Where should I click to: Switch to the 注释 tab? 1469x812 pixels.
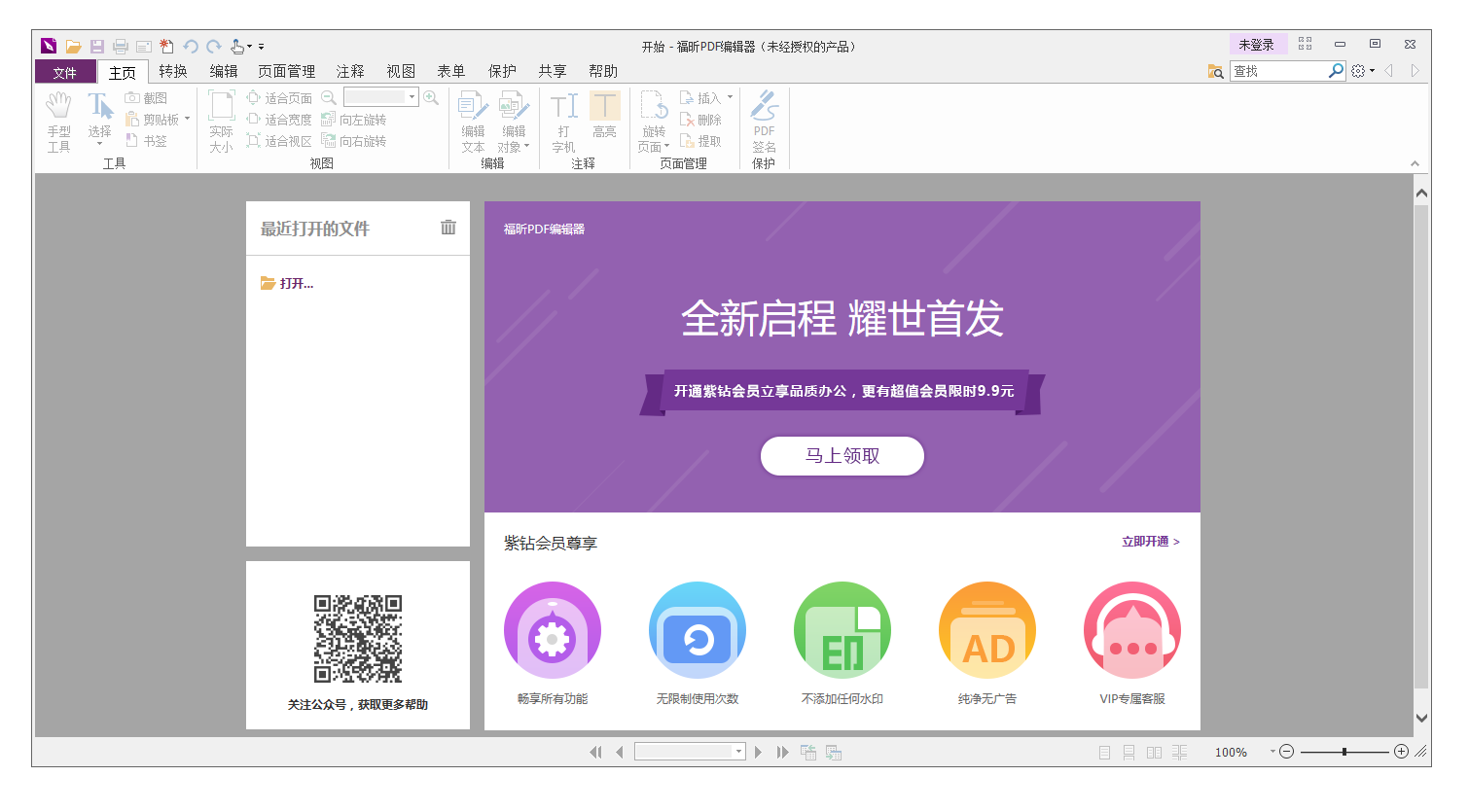(x=350, y=71)
